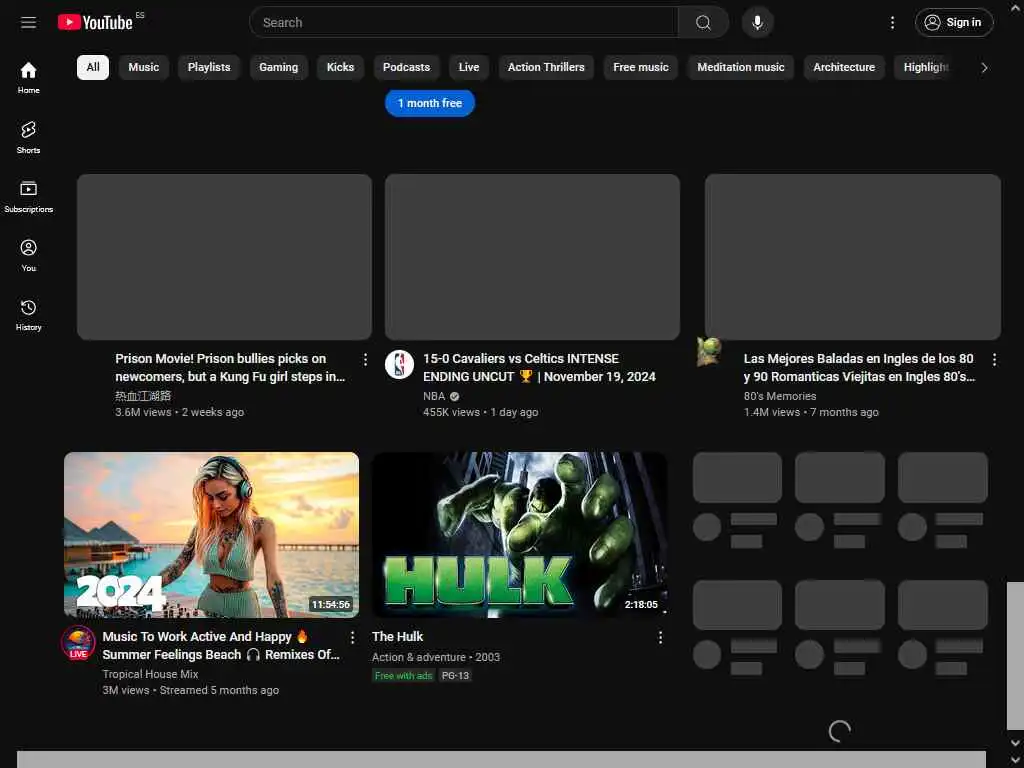Select the Kicks filter chip
The width and height of the screenshot is (1024, 768).
pyautogui.click(x=340, y=67)
